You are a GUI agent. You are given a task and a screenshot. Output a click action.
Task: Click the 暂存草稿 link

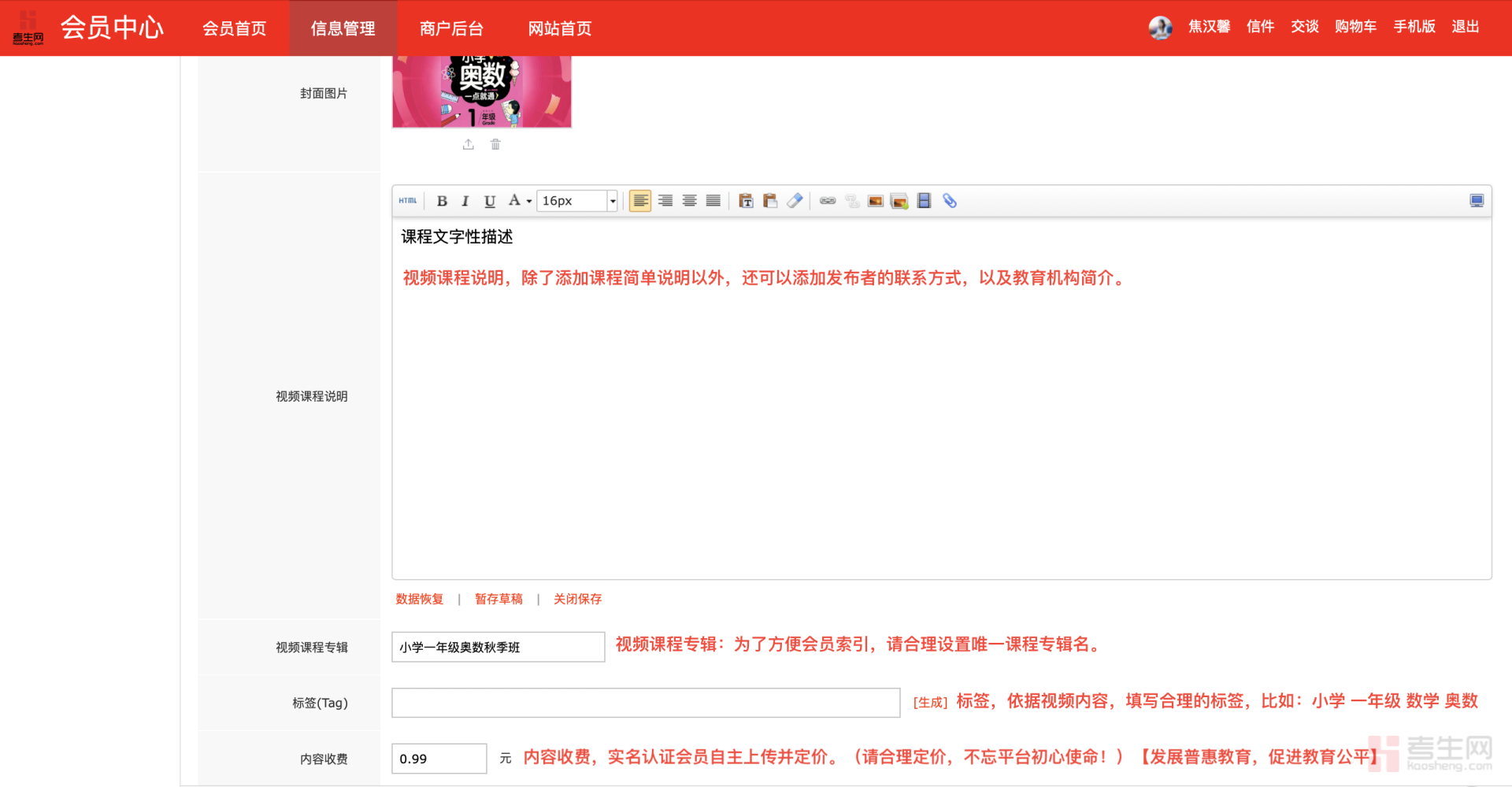pos(498,599)
